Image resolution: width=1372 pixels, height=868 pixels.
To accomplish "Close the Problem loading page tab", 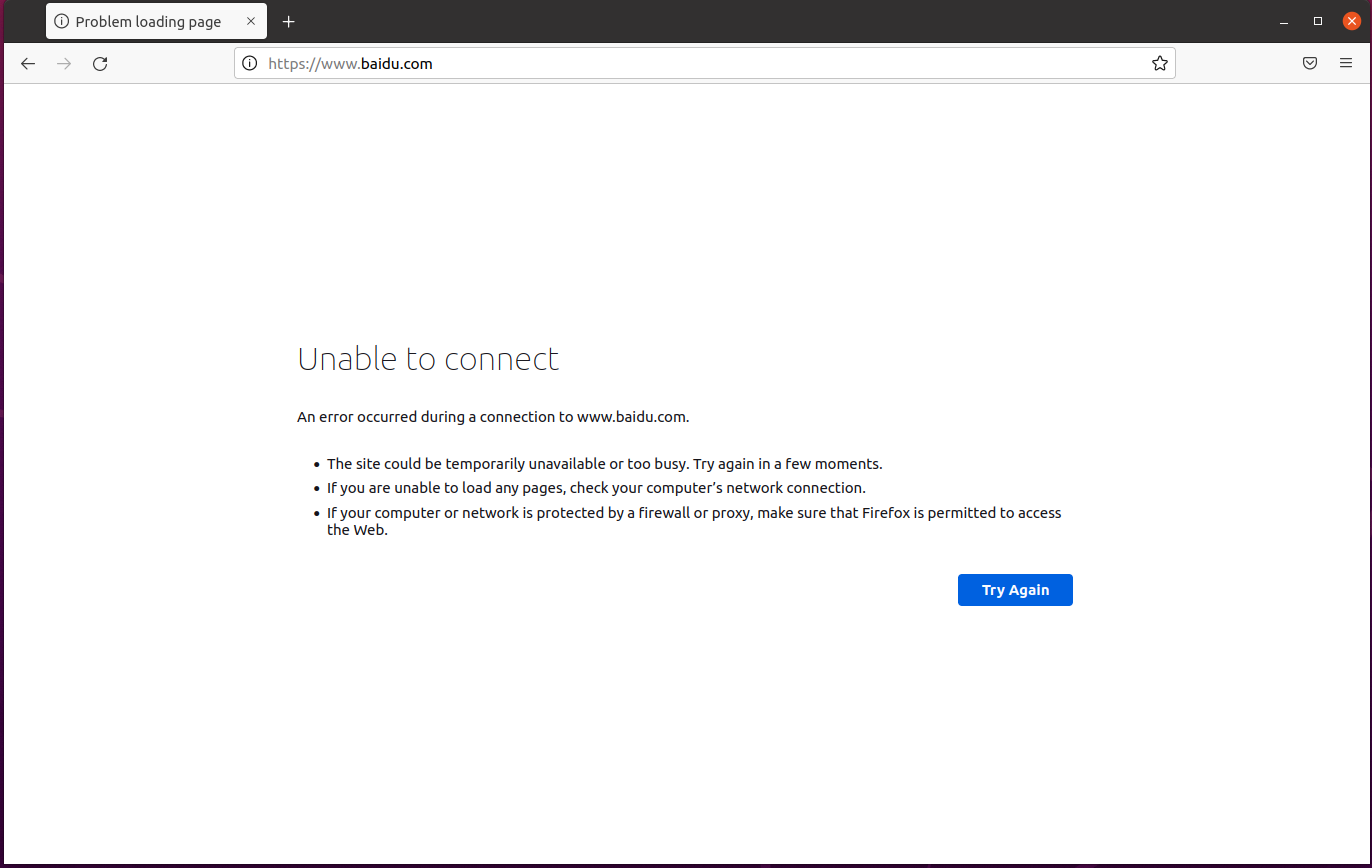I will pyautogui.click(x=251, y=22).
